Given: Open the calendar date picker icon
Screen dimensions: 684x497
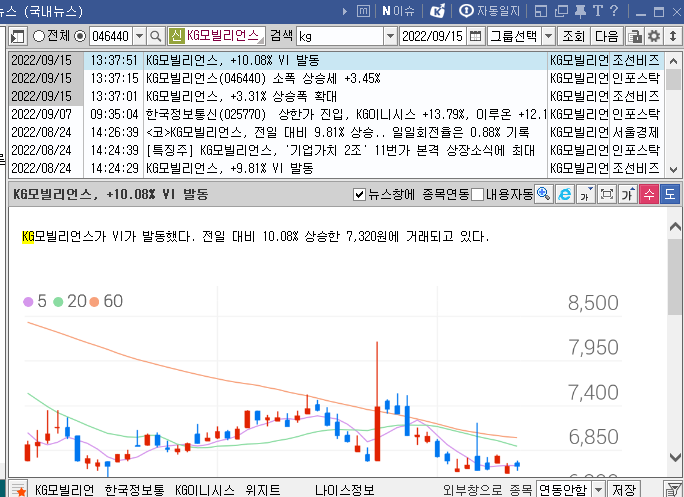Looking at the screenshot, I should pos(475,36).
